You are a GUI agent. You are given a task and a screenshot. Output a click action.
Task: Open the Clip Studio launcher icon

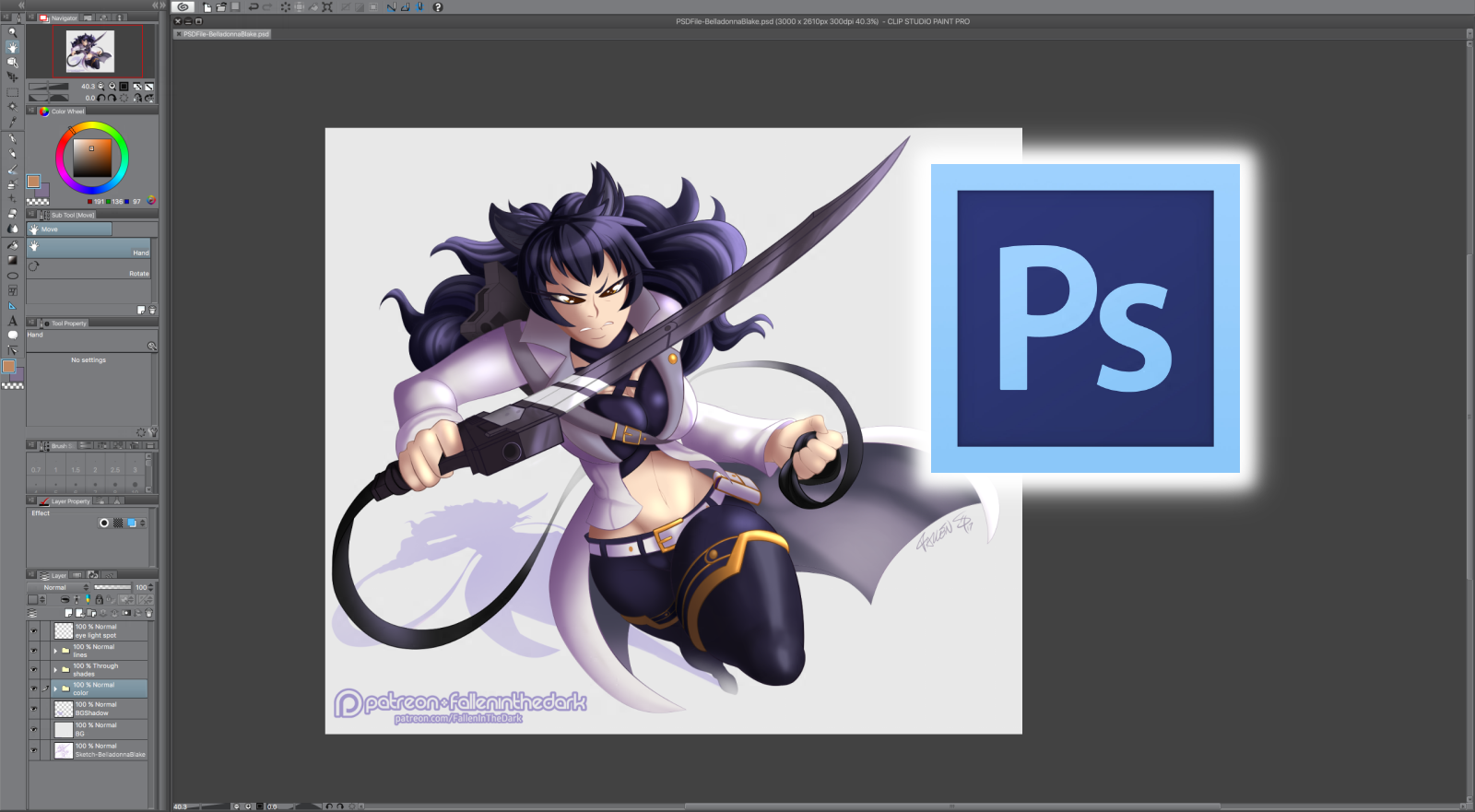[x=183, y=6]
